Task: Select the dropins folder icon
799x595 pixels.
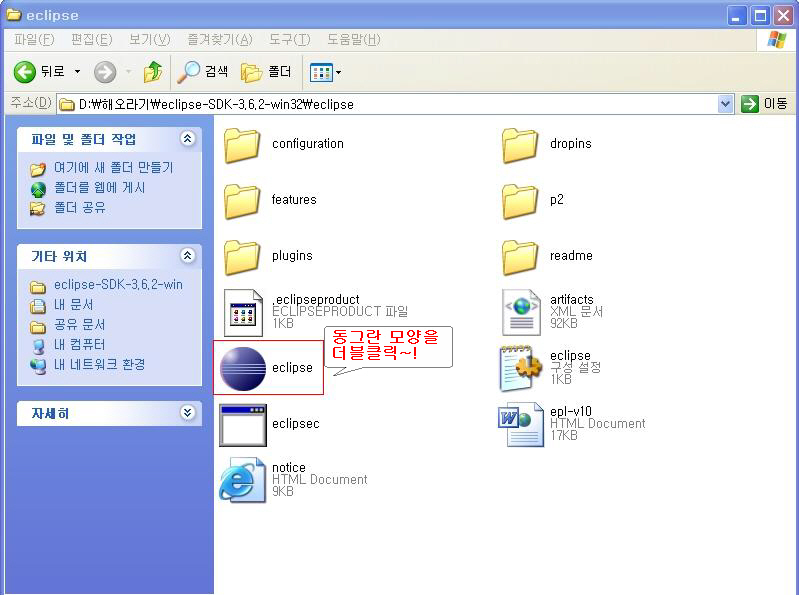Action: pyautogui.click(x=520, y=145)
